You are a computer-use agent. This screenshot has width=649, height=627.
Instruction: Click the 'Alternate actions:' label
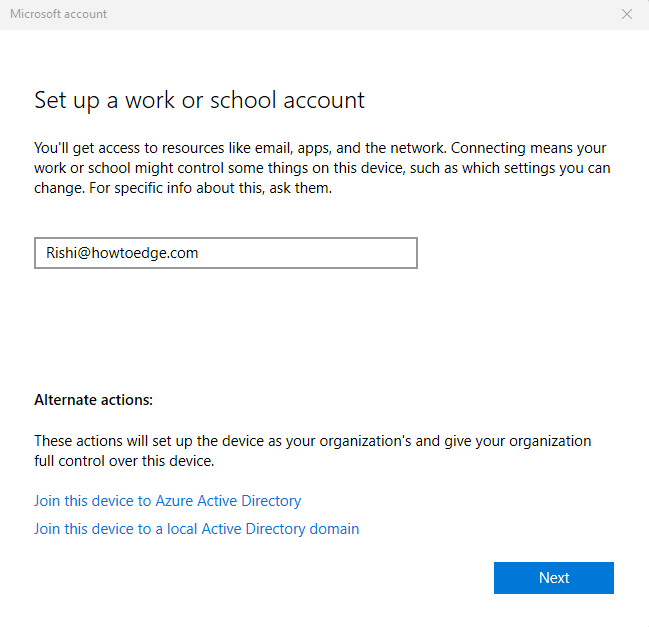point(94,400)
